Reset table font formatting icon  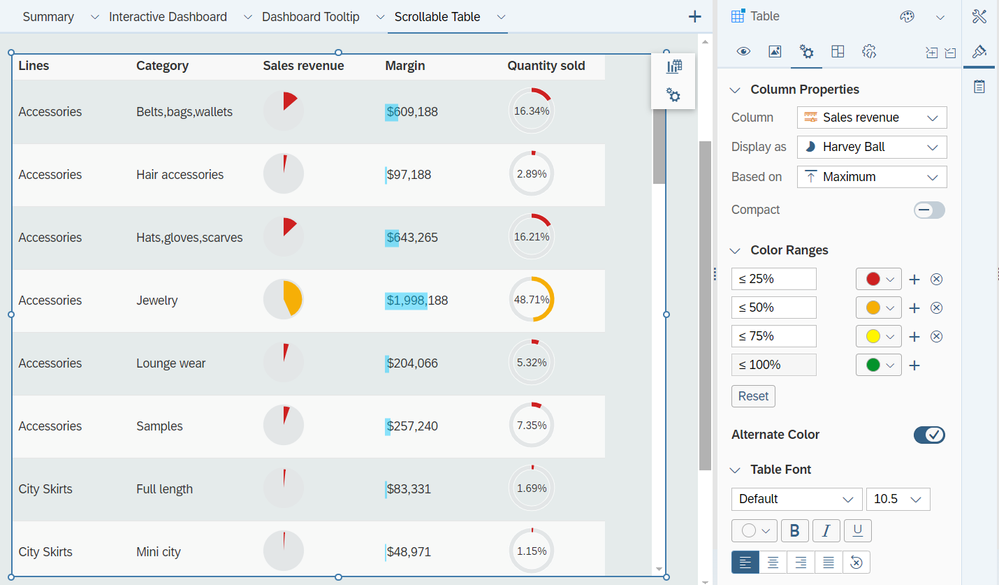click(856, 562)
